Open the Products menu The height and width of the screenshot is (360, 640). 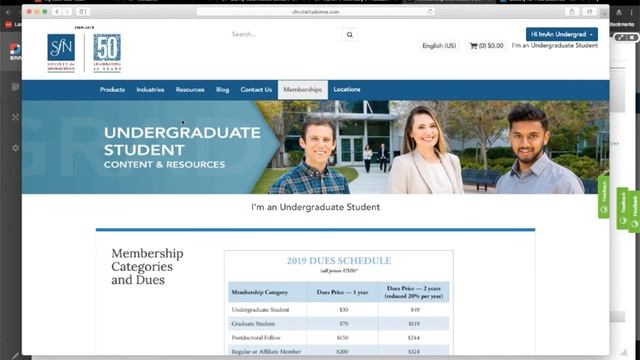[x=112, y=90]
